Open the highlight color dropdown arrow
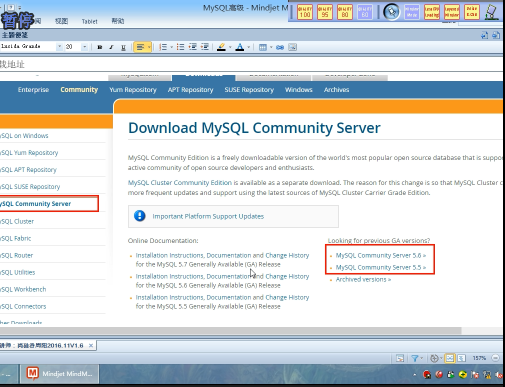Viewport: 505px width, 387px height. [230, 47]
